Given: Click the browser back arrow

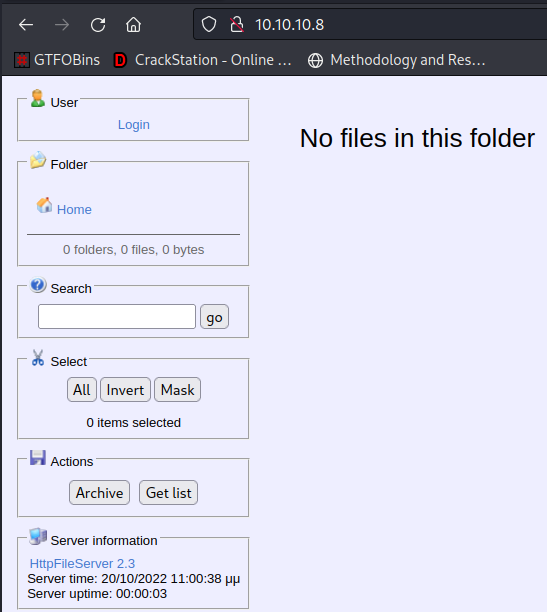Looking at the screenshot, I should click(26, 25).
